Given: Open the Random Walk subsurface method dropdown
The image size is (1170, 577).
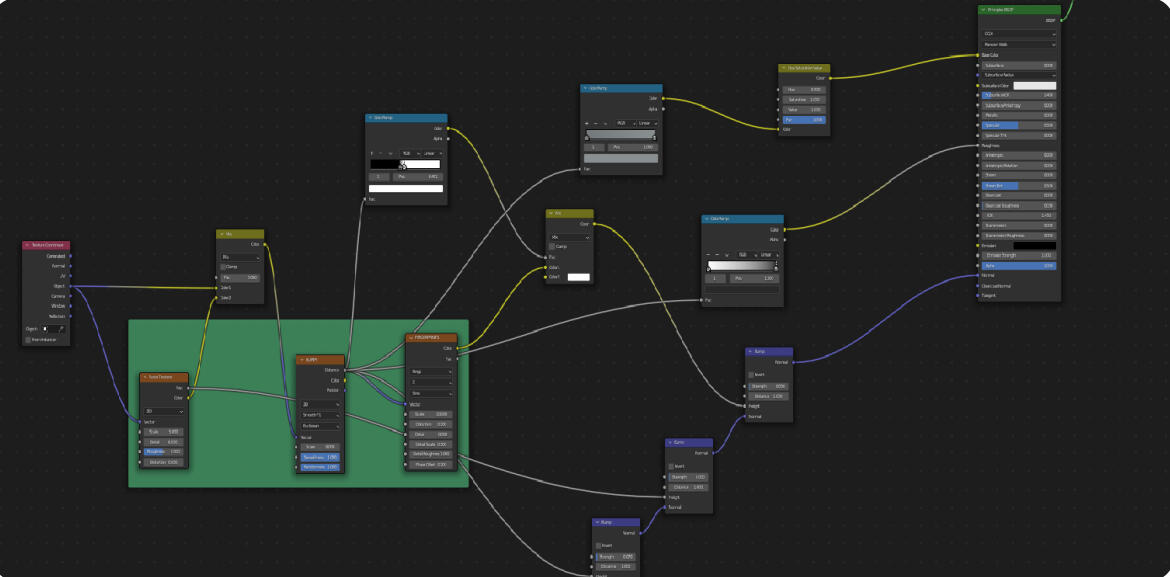Looking at the screenshot, I should (1018, 44).
